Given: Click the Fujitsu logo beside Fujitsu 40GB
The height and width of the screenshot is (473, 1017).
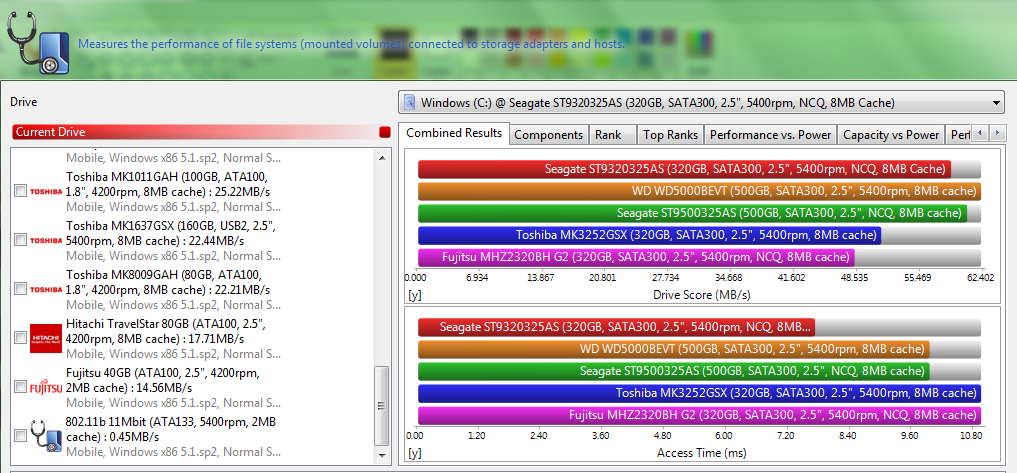Looking at the screenshot, I should point(46,387).
